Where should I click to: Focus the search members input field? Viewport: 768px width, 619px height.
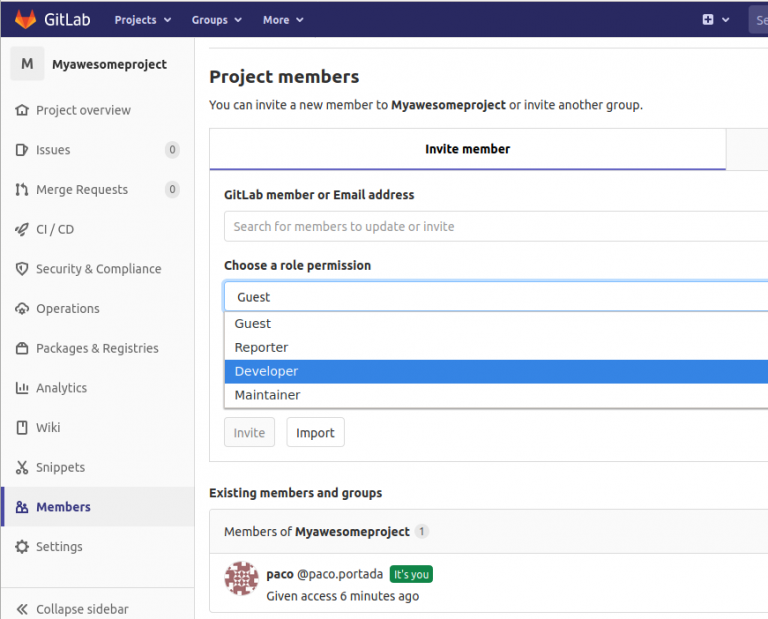coord(496,226)
